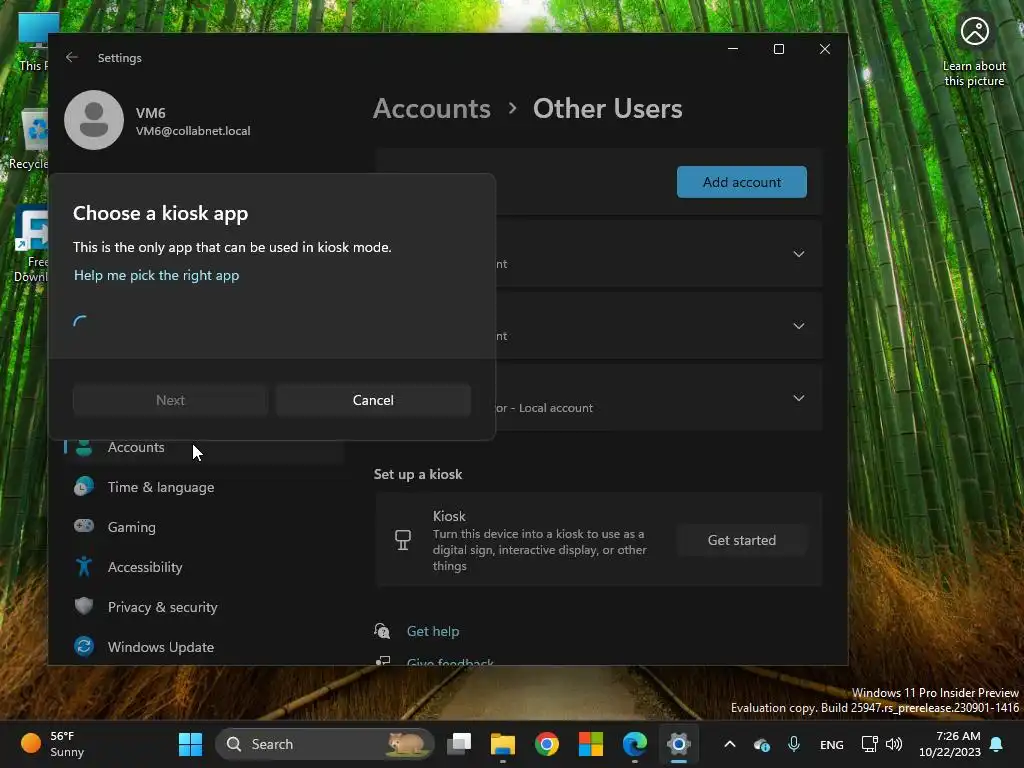Minimize the Settings window
The height and width of the screenshot is (768, 1024).
[733, 49]
